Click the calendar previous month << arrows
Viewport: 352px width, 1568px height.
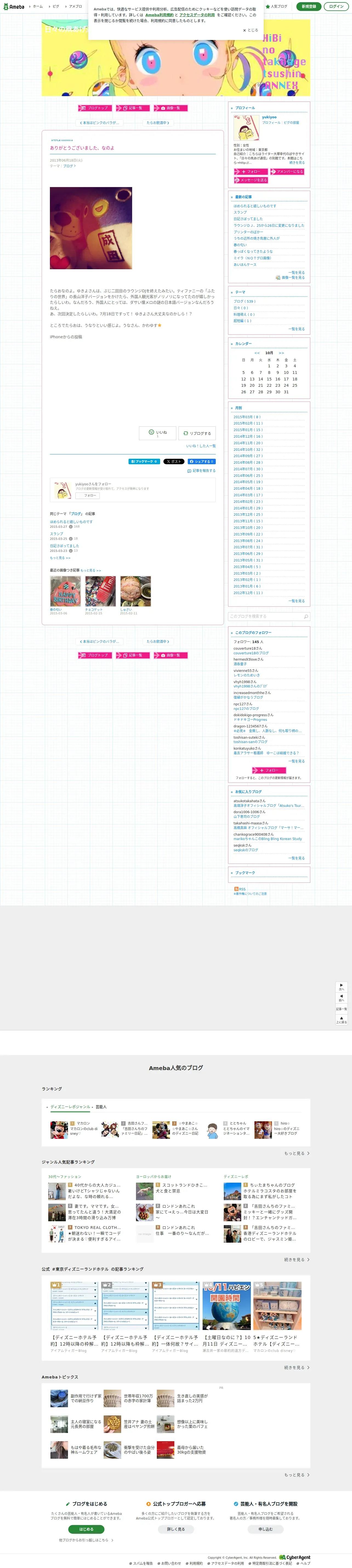click(x=257, y=353)
